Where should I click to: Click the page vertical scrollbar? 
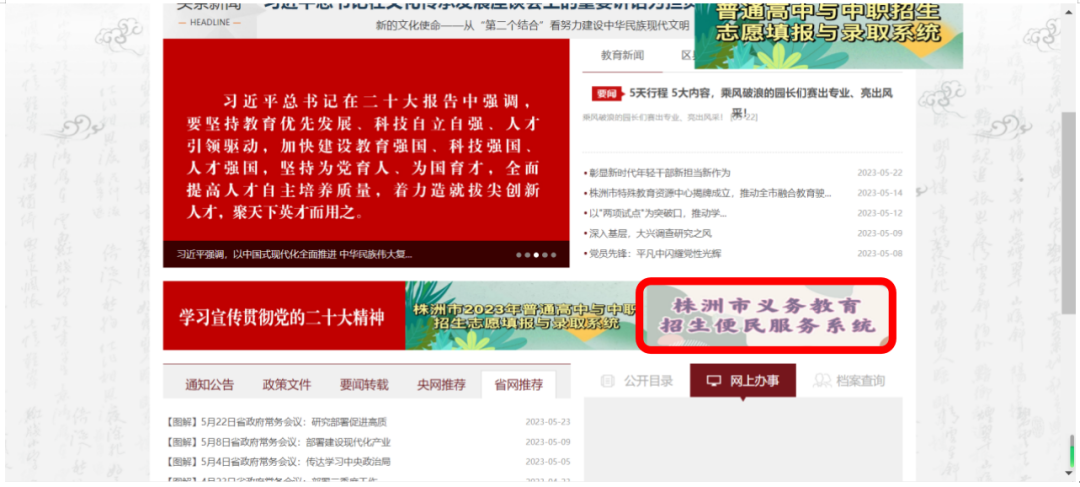tap(1069, 200)
